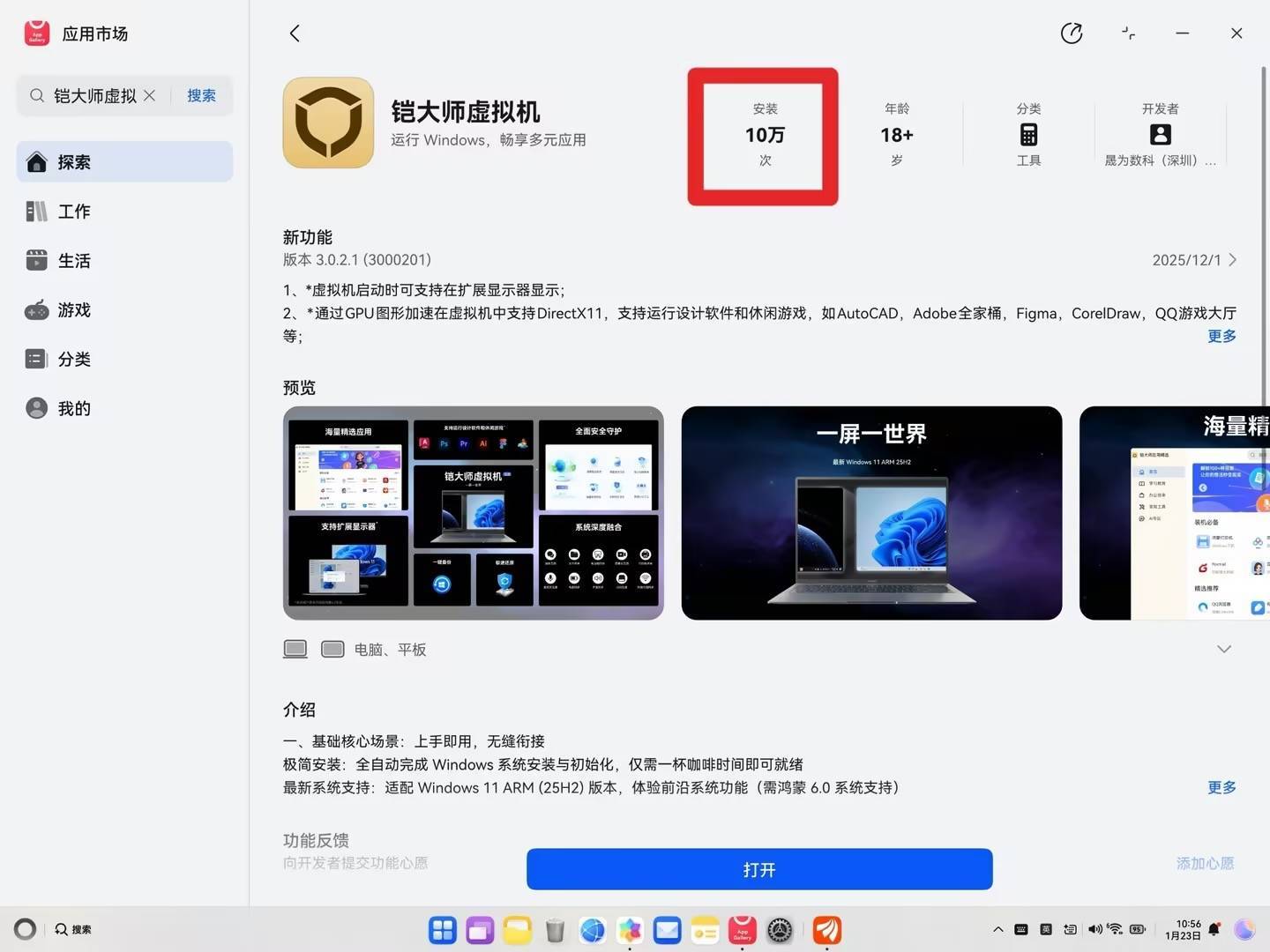Open version history via the 2025/12/1 arrow
This screenshot has width=1270, height=952.
coord(1233,260)
